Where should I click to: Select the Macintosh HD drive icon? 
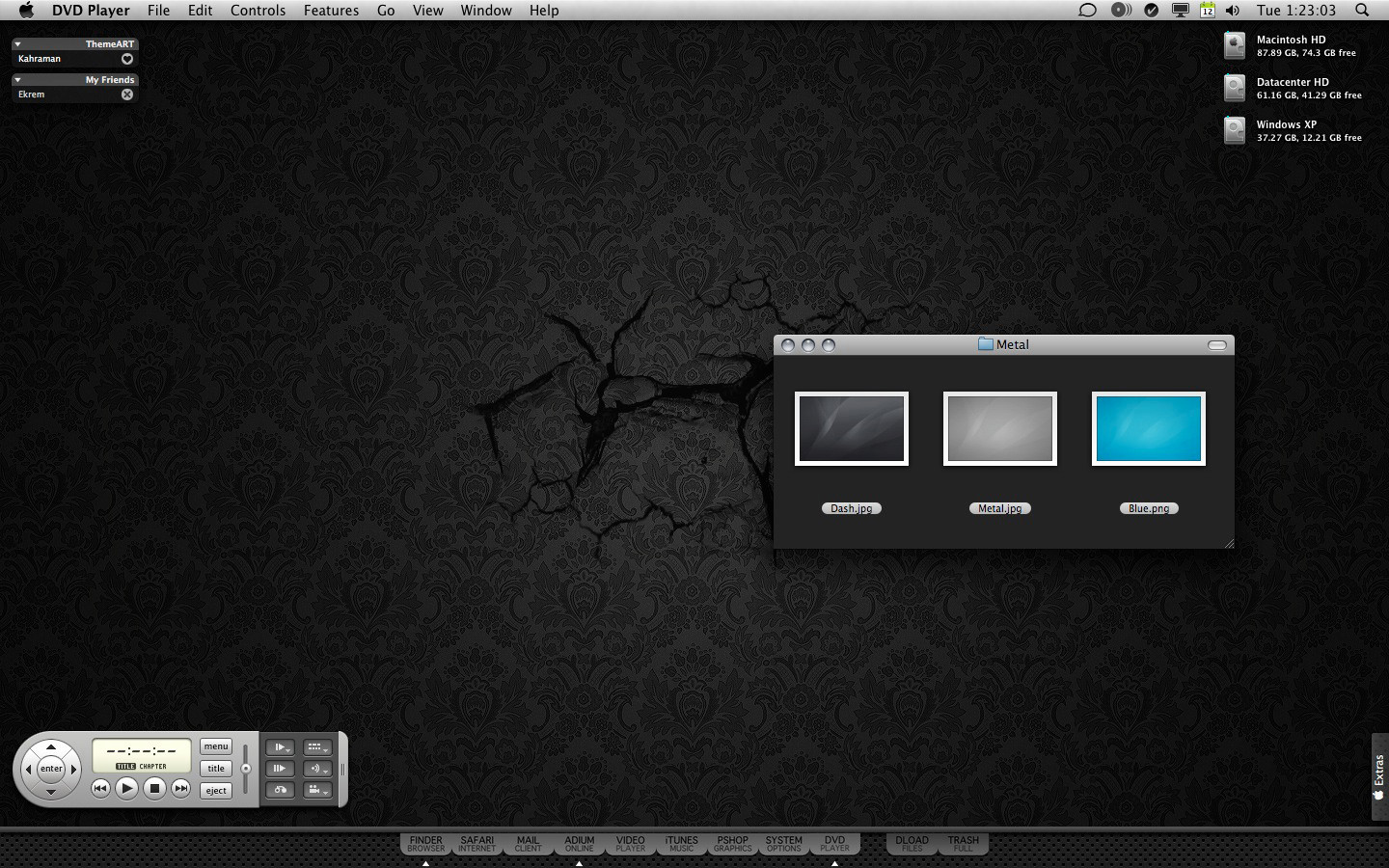point(1235,45)
